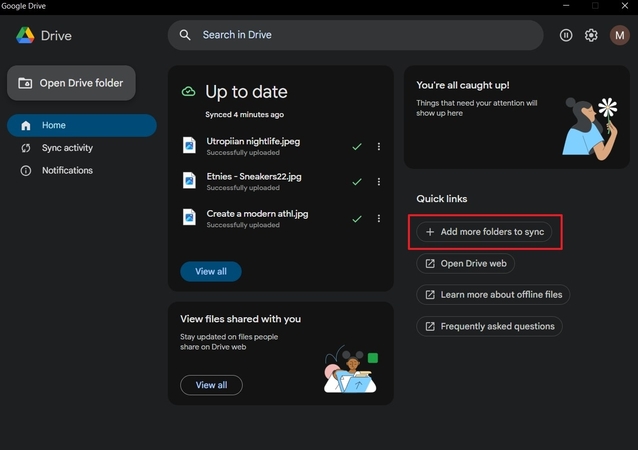Click the pause syncing icon
This screenshot has height=450, width=638.
(x=566, y=35)
